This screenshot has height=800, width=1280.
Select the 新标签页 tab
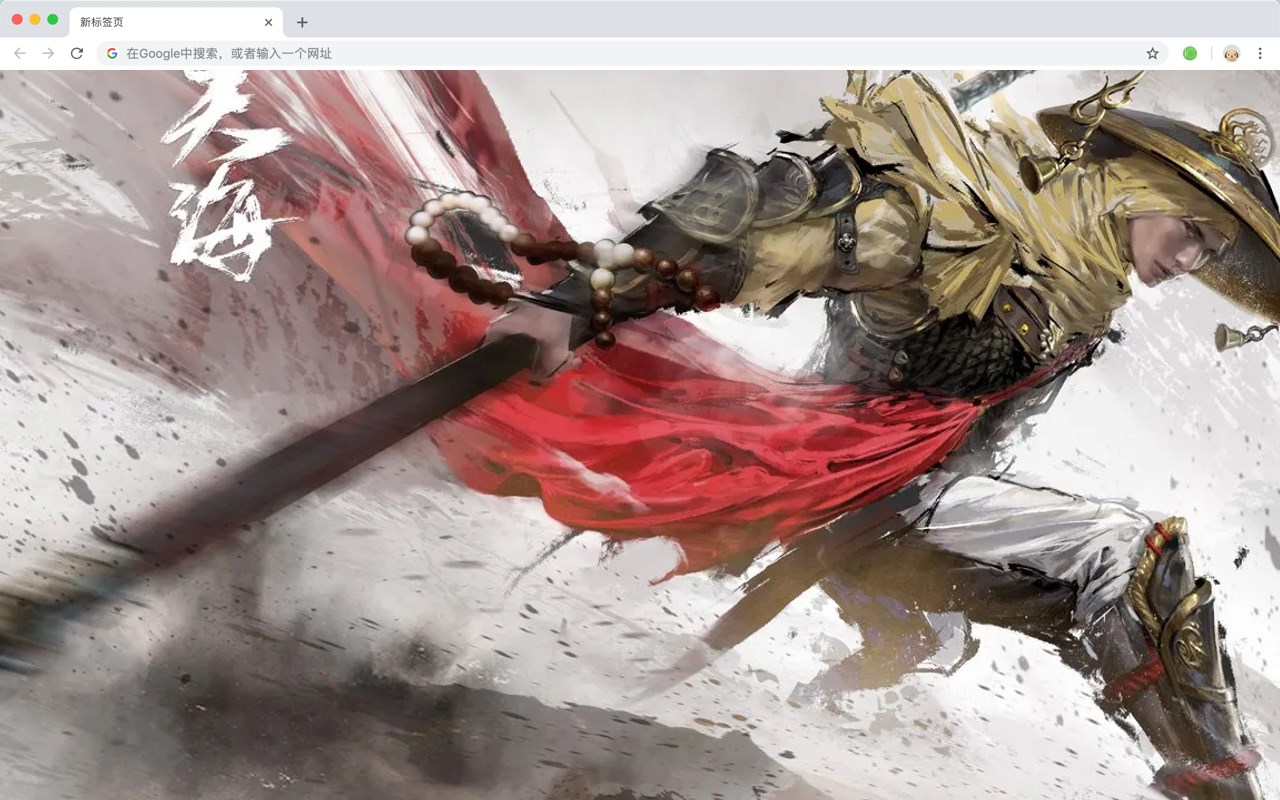click(176, 22)
